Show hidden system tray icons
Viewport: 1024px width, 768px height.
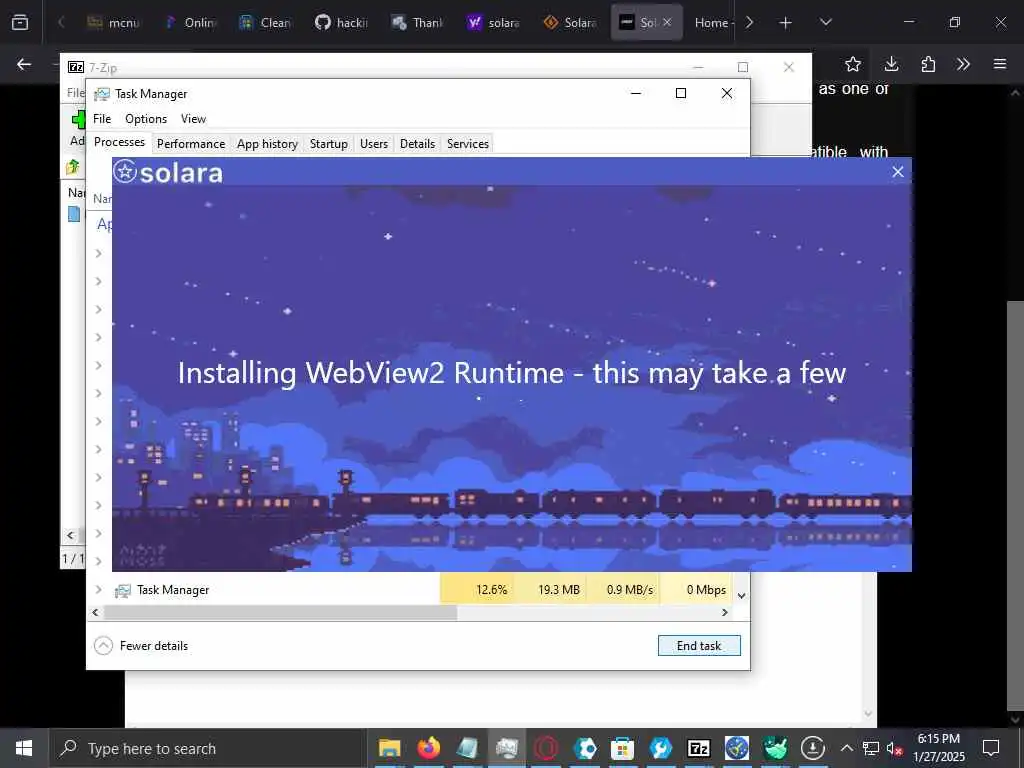click(x=846, y=748)
